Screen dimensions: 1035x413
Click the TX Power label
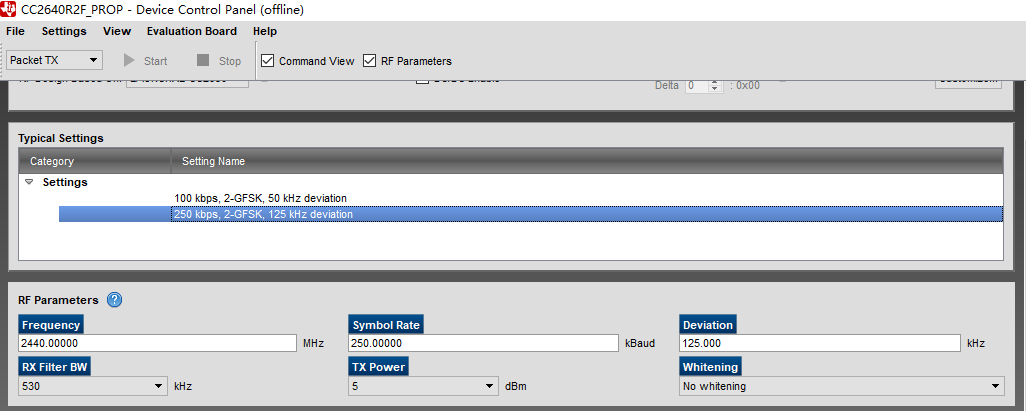click(x=379, y=367)
